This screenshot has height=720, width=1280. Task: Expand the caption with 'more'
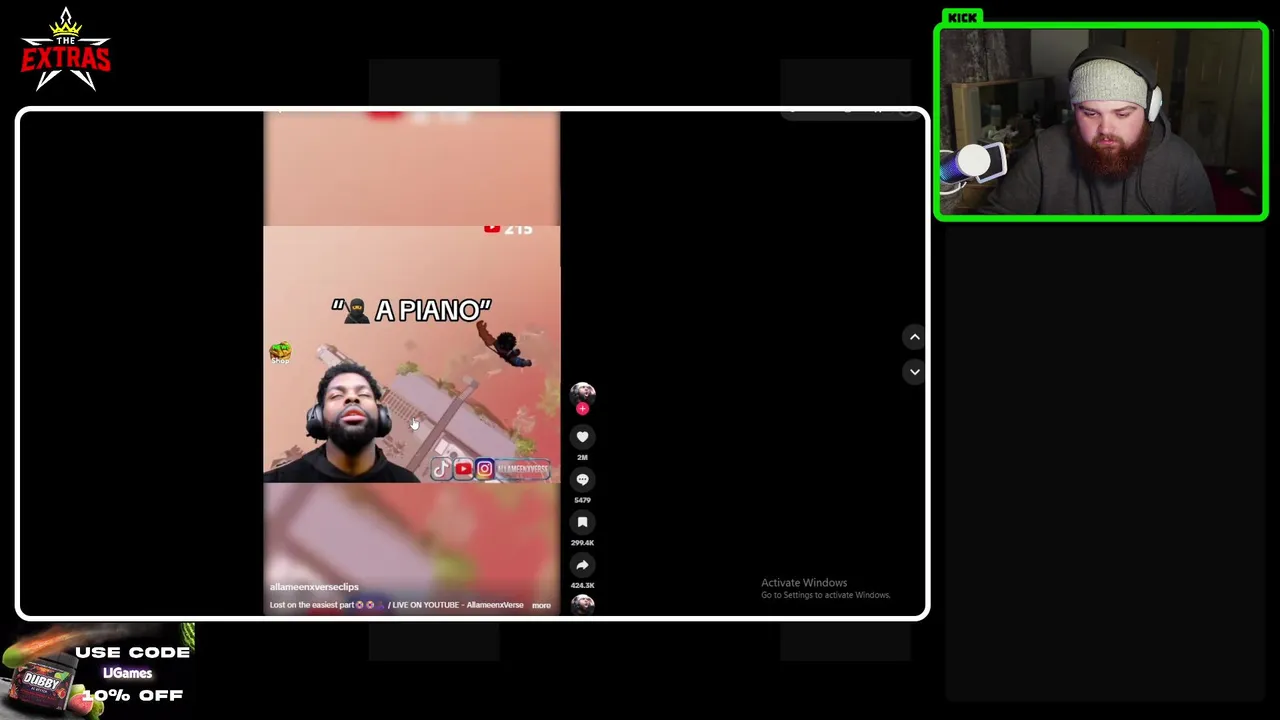click(x=541, y=605)
